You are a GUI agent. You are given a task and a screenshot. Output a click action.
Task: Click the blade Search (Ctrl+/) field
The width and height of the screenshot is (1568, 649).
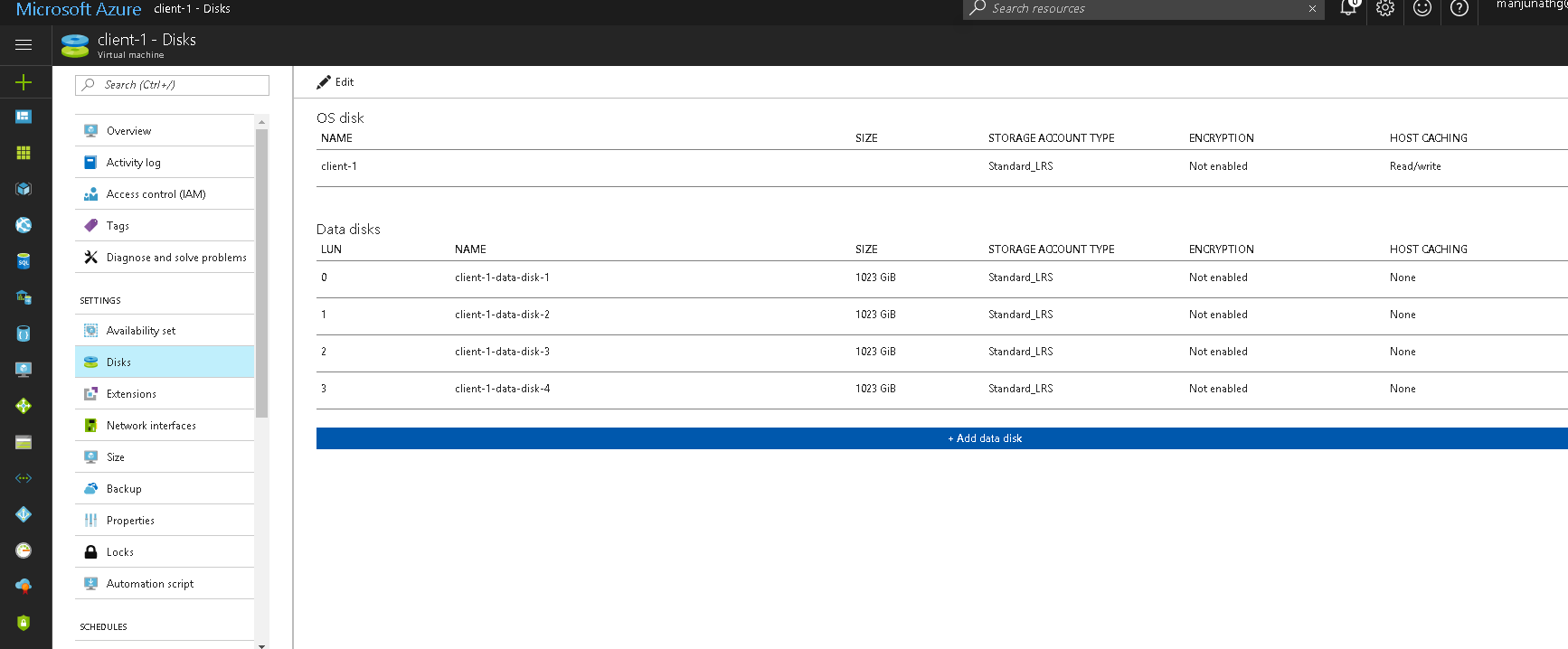point(172,85)
